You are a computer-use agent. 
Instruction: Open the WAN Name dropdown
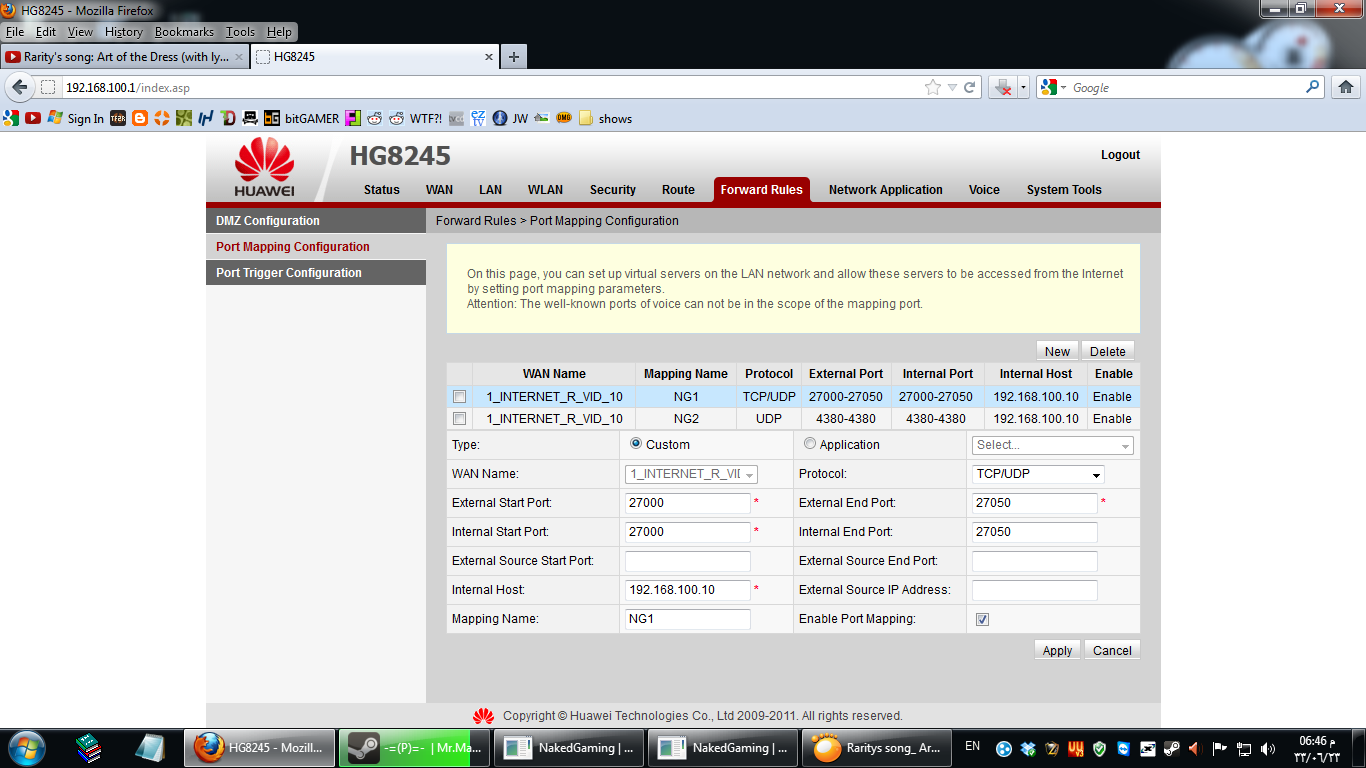coord(691,474)
